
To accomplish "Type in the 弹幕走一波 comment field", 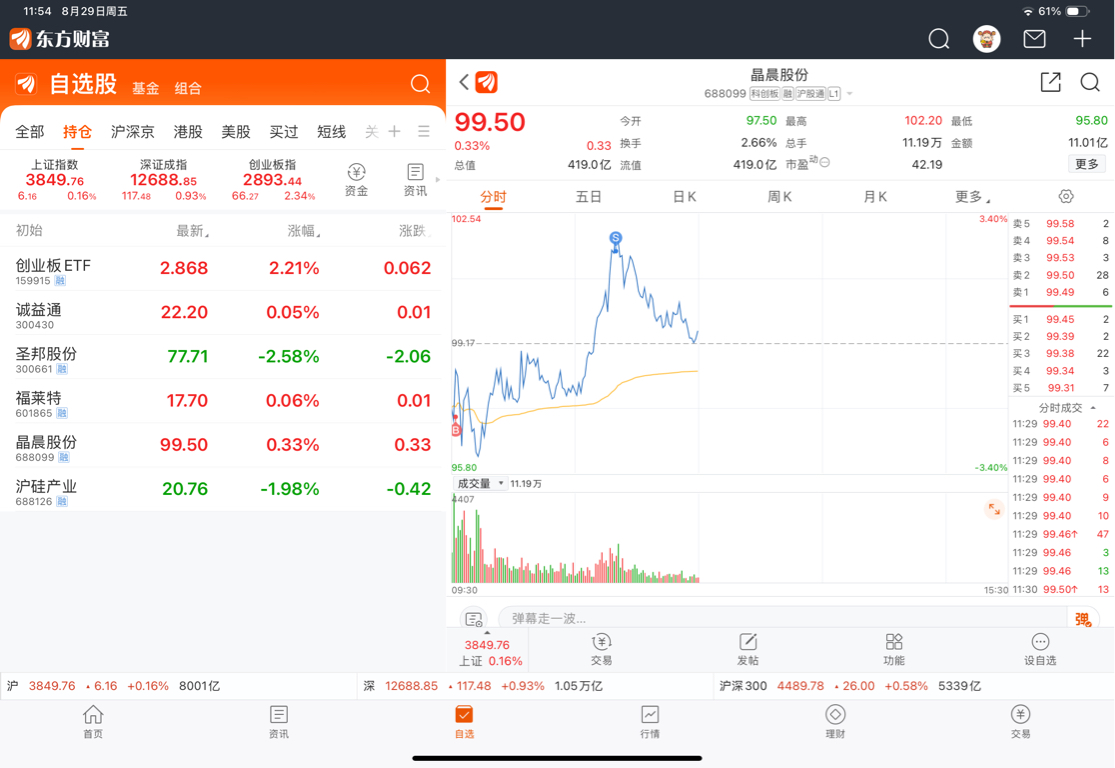I will tap(782, 619).
